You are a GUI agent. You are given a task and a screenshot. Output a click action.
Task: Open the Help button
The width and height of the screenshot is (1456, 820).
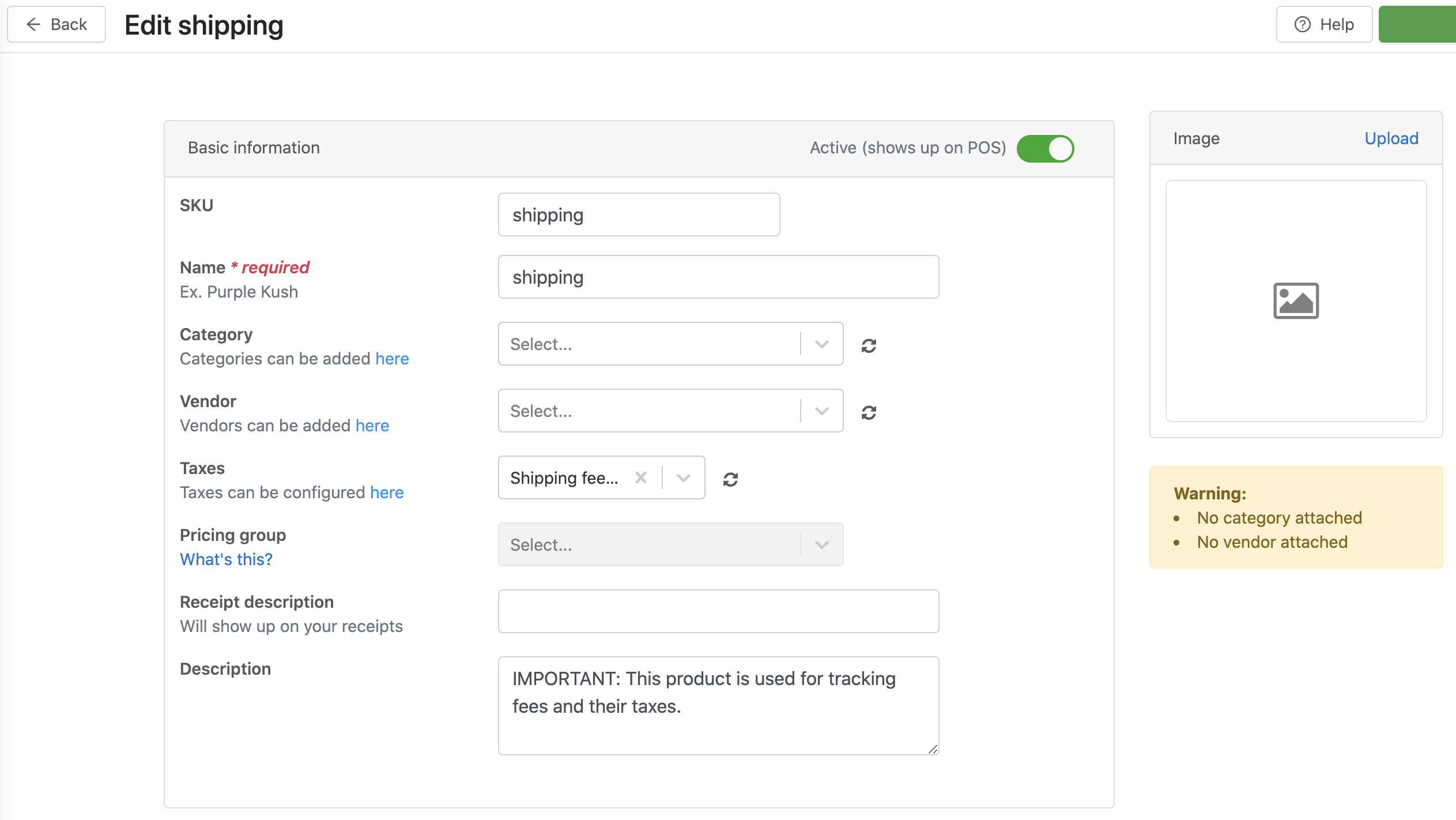coord(1324,24)
